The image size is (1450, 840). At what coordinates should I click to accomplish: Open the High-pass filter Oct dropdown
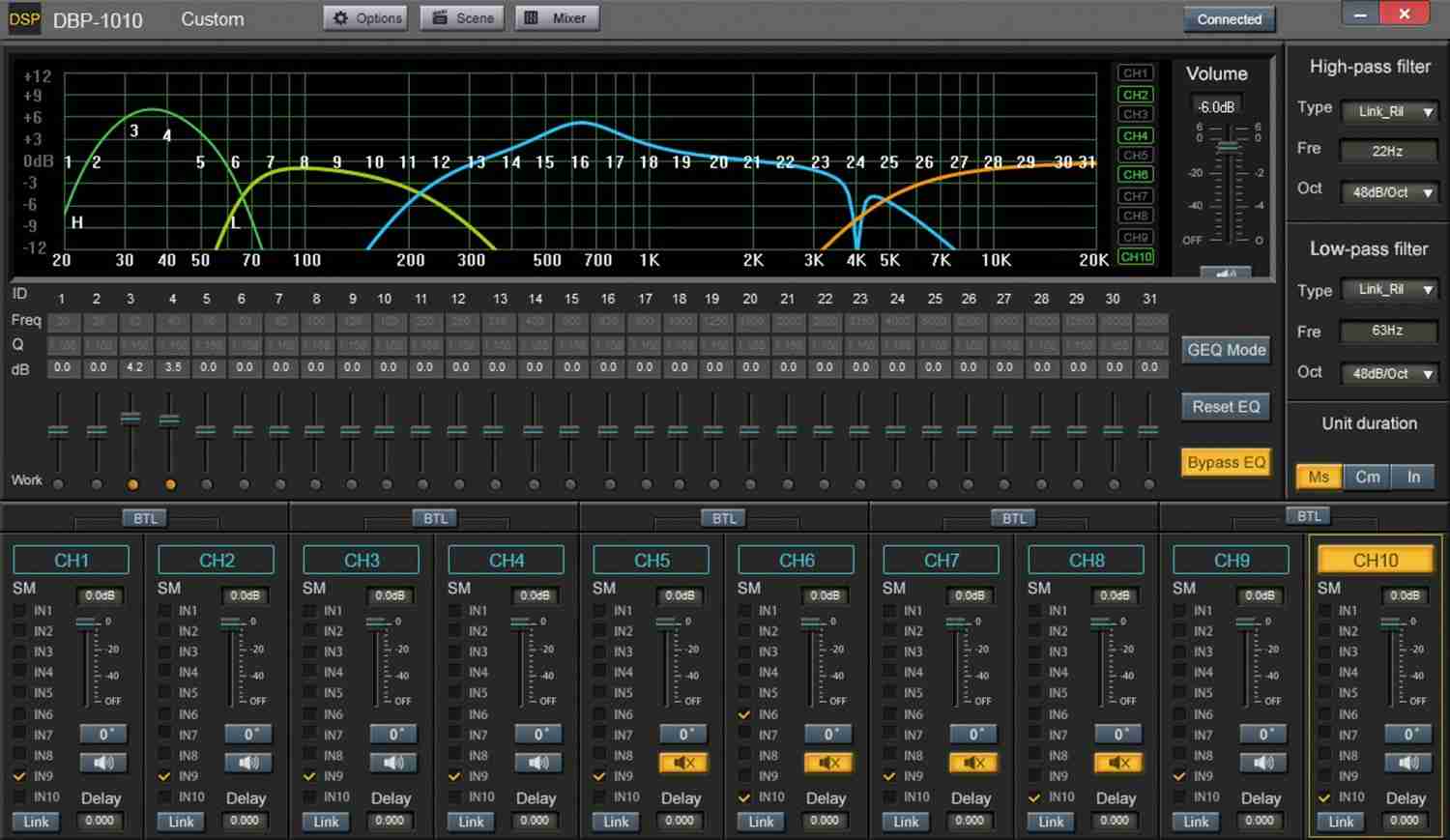[x=1391, y=191]
